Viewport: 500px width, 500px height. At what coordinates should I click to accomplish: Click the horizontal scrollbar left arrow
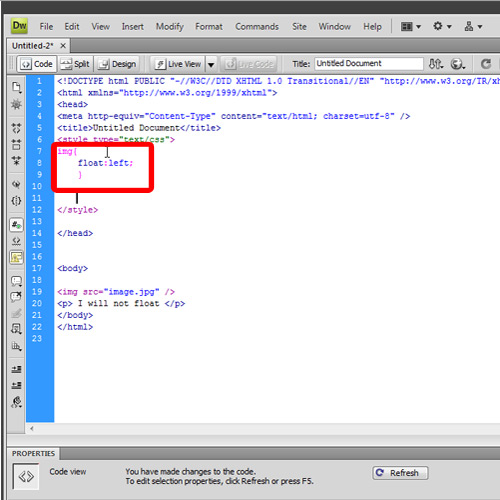coord(32,429)
